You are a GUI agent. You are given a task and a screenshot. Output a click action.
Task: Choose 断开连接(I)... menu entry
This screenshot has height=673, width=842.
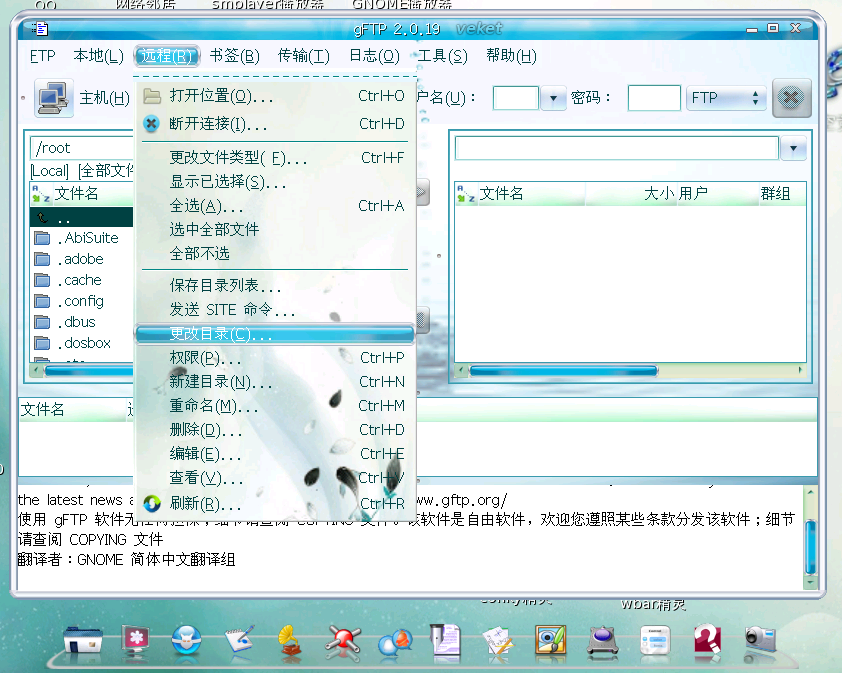coord(274,124)
